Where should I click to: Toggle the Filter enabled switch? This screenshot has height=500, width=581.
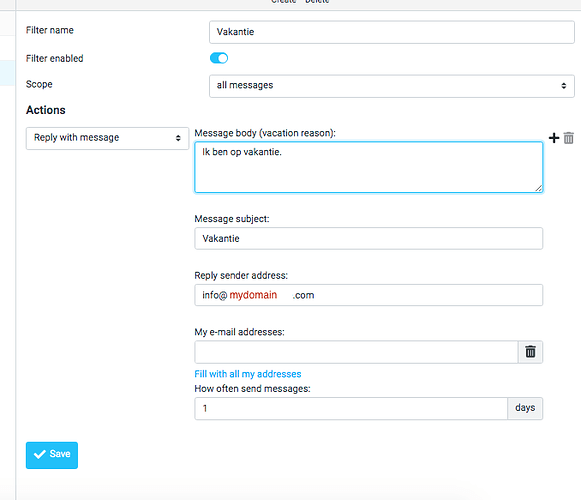pos(219,58)
